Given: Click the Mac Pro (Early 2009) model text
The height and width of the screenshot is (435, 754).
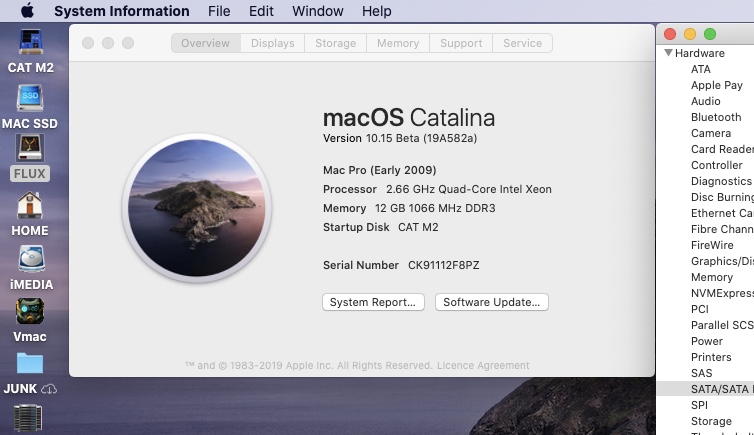Looking at the screenshot, I should click(x=379, y=170).
